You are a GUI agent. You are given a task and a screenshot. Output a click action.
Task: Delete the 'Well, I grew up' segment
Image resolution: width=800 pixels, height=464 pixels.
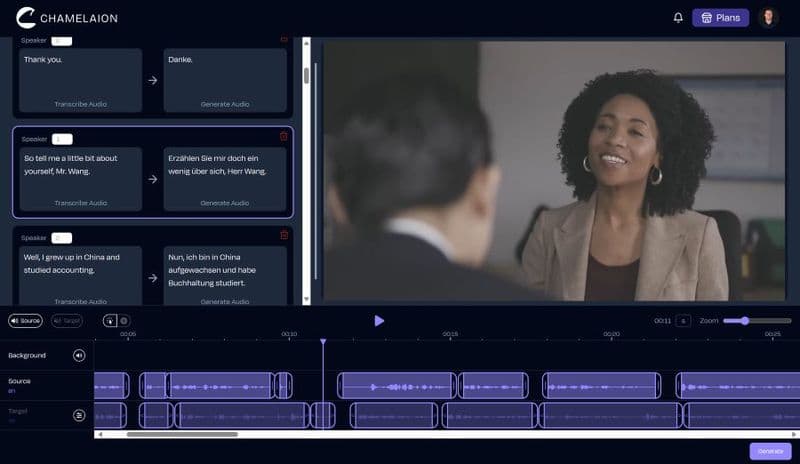[283, 235]
